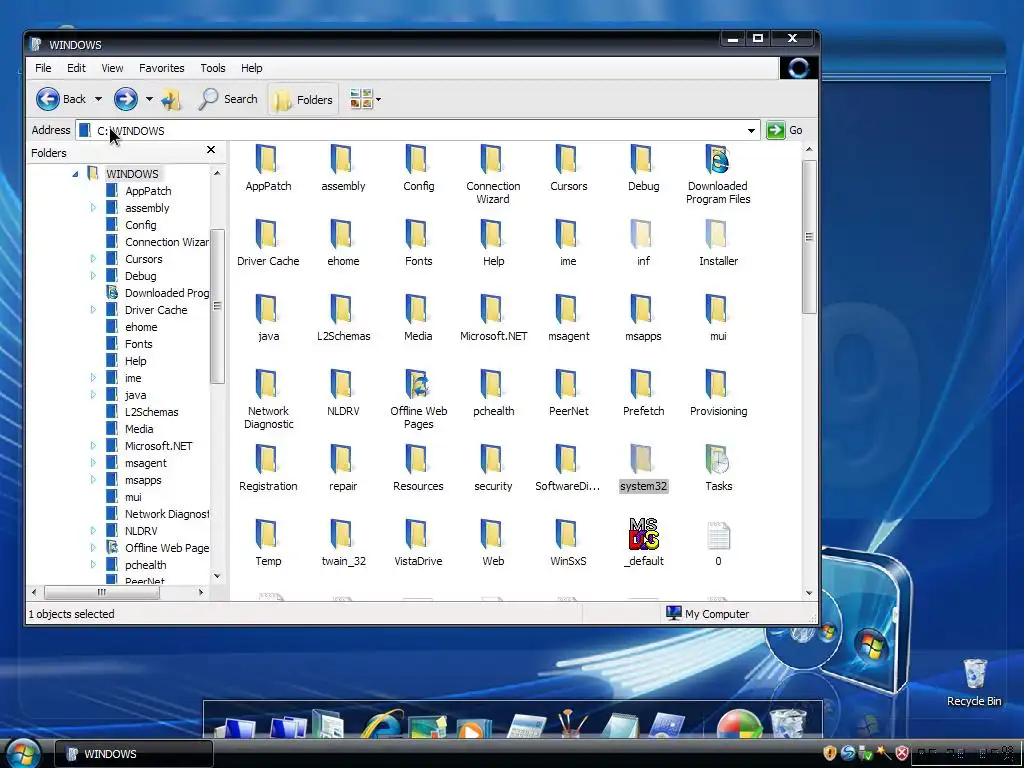Viewport: 1024px width, 768px height.
Task: Click inside the Address path field
Action: click(x=418, y=131)
